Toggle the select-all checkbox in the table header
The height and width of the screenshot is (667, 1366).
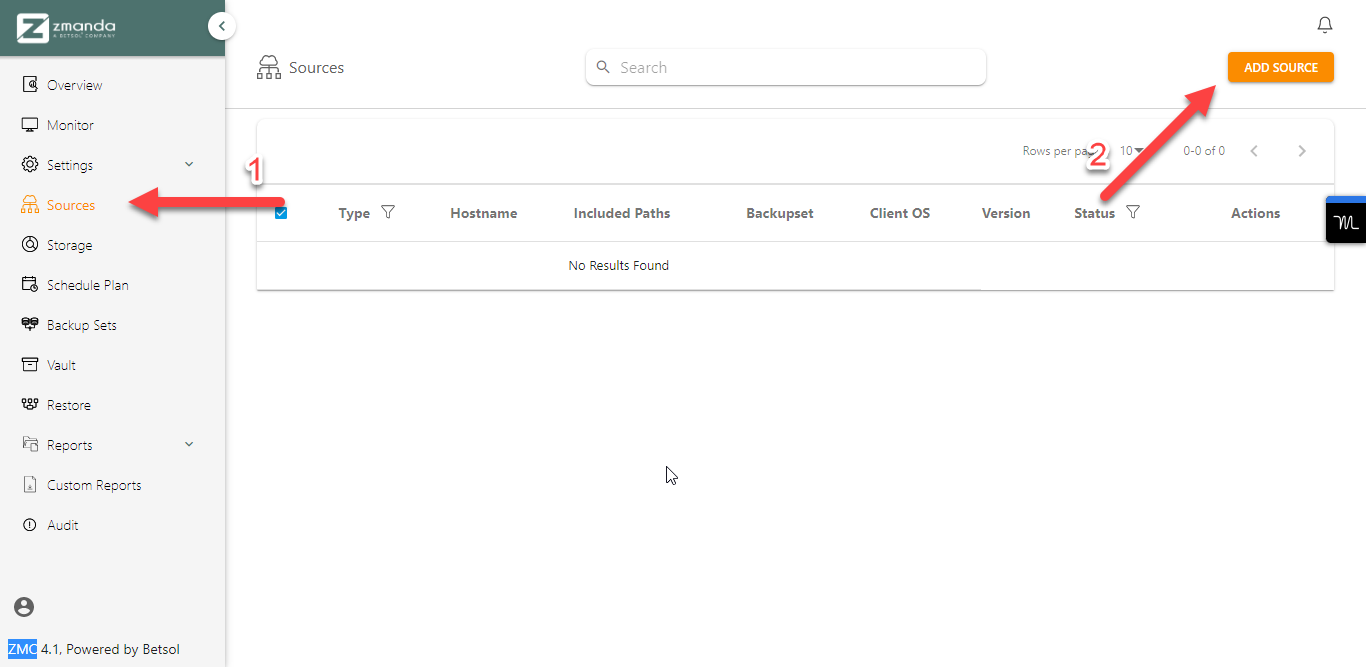(281, 213)
